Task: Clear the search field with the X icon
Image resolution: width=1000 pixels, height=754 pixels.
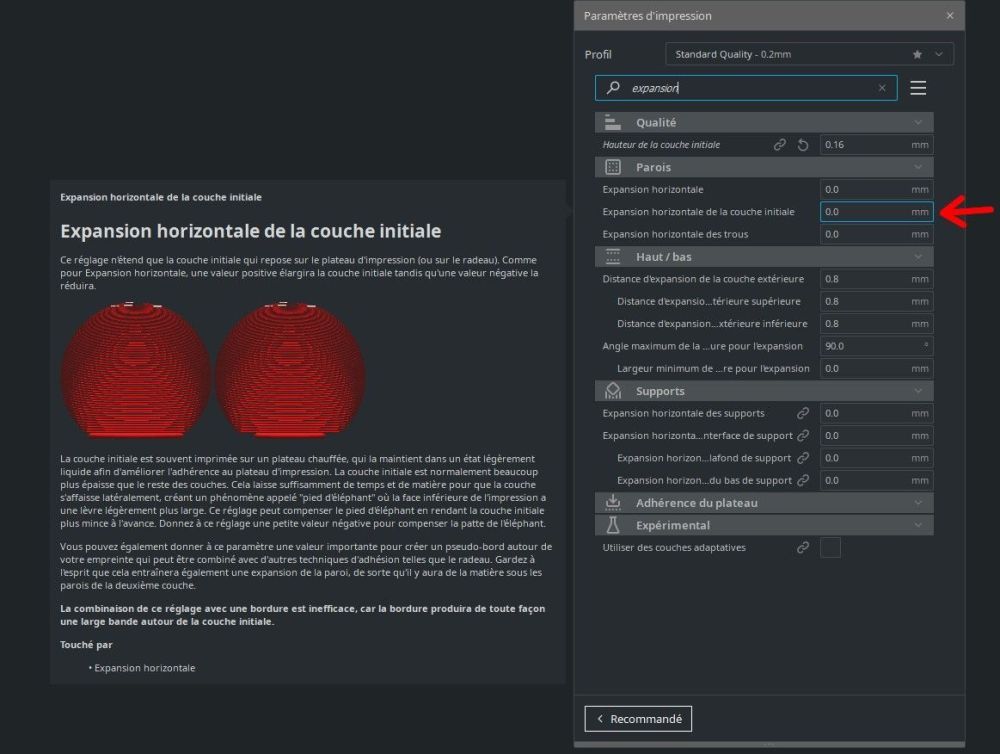Action: (x=882, y=88)
